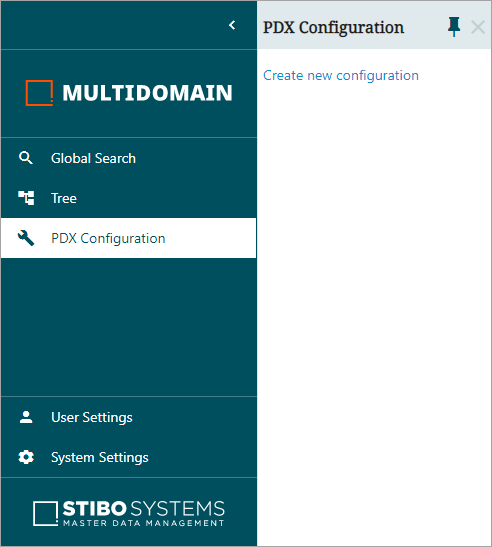Open the Tree navigation item
492x547 pixels.
coord(128,198)
